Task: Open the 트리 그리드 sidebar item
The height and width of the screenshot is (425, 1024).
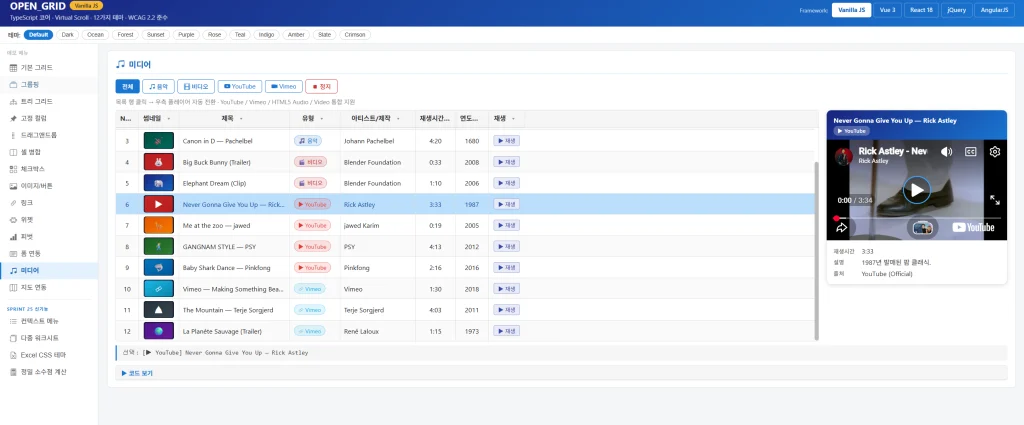Action: coord(49,102)
